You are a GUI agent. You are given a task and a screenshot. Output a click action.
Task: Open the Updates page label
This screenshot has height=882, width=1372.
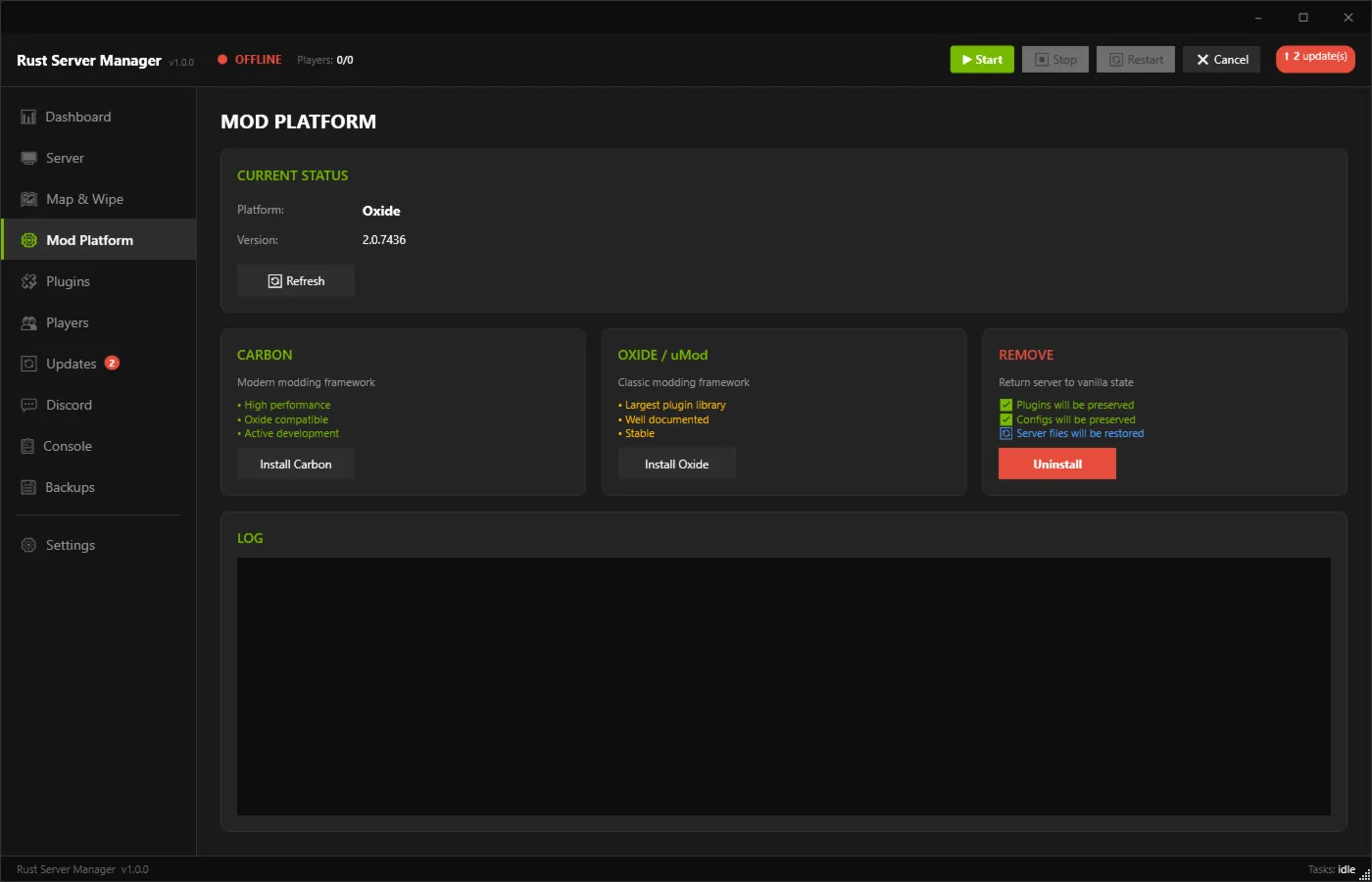click(71, 364)
